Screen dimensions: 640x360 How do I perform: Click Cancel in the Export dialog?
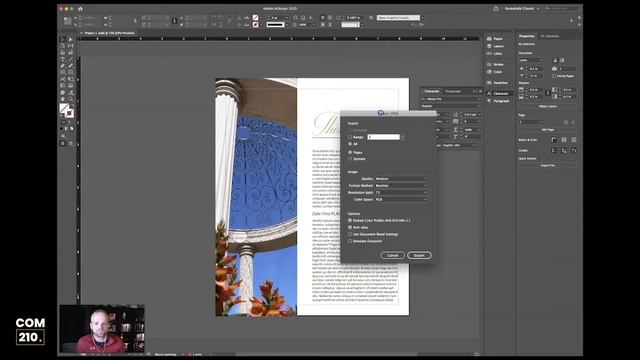[x=392, y=256]
